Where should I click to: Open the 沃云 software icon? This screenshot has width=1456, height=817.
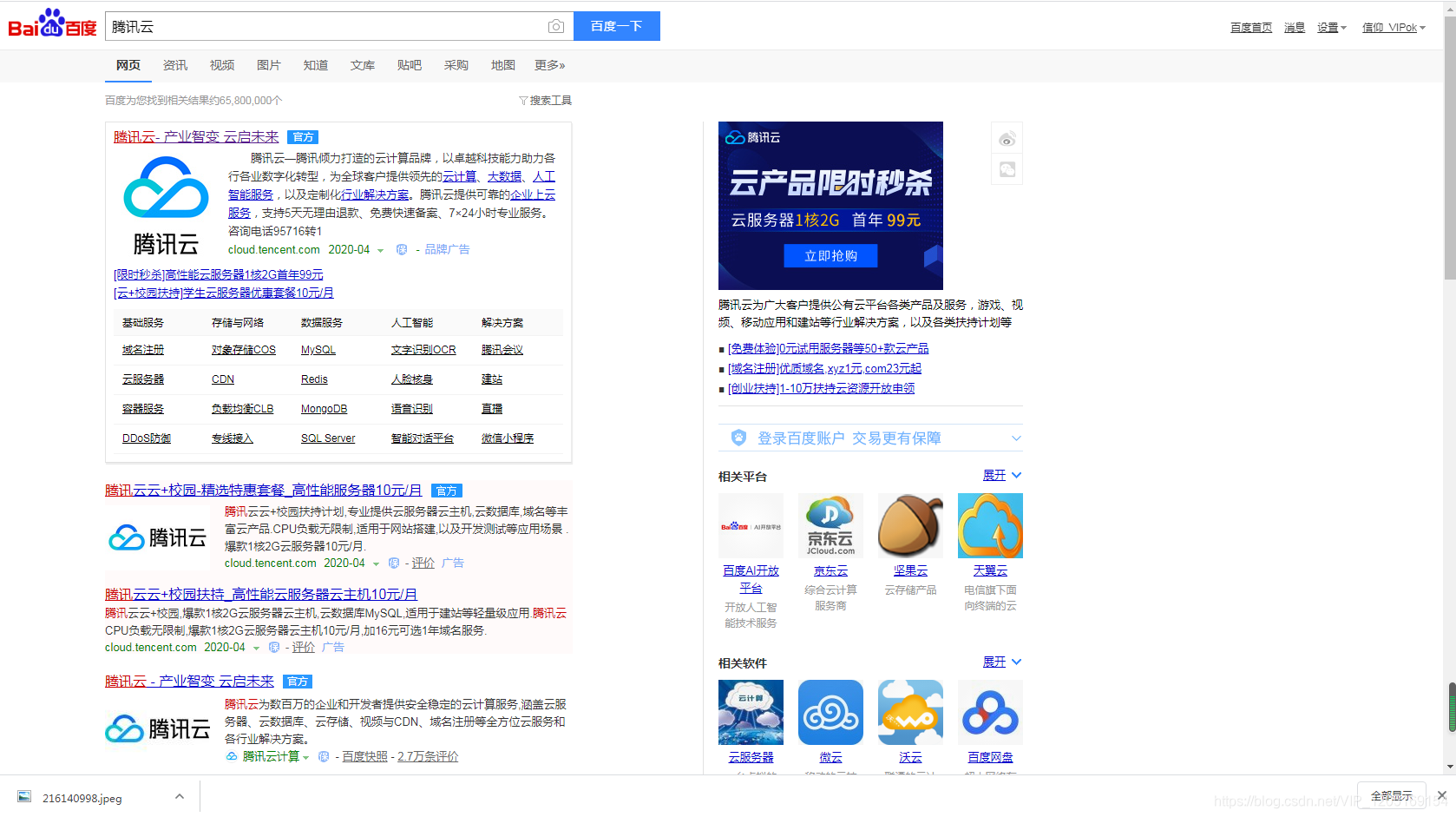(x=910, y=712)
